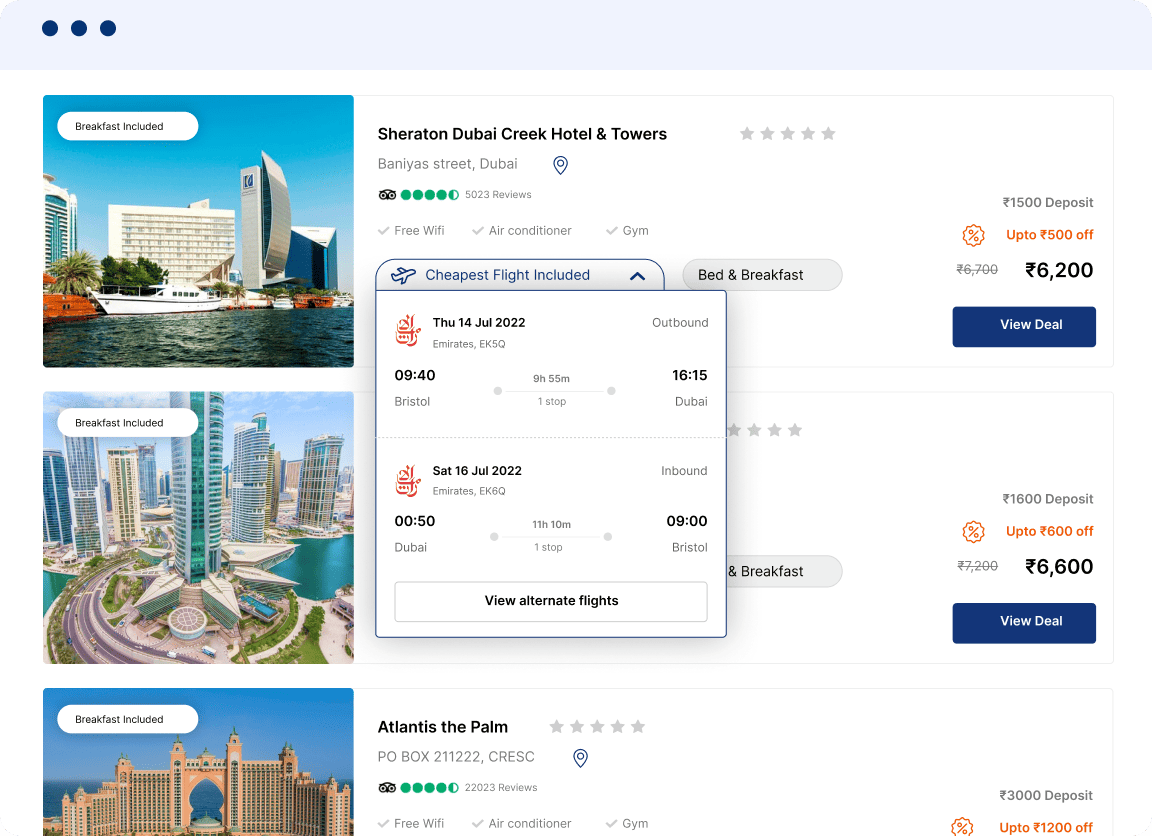Click the Emirates logo on inbound flight

click(407, 480)
